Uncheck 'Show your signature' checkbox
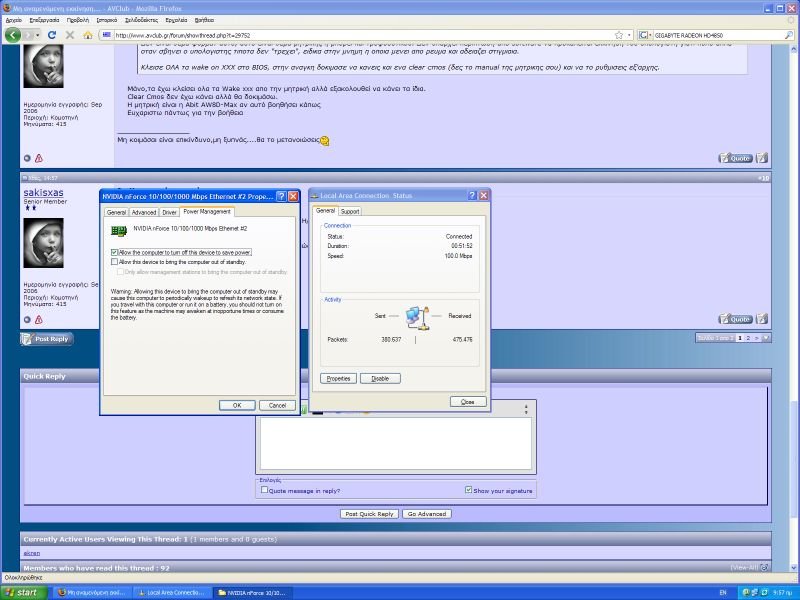The height and width of the screenshot is (600, 800). pos(469,491)
